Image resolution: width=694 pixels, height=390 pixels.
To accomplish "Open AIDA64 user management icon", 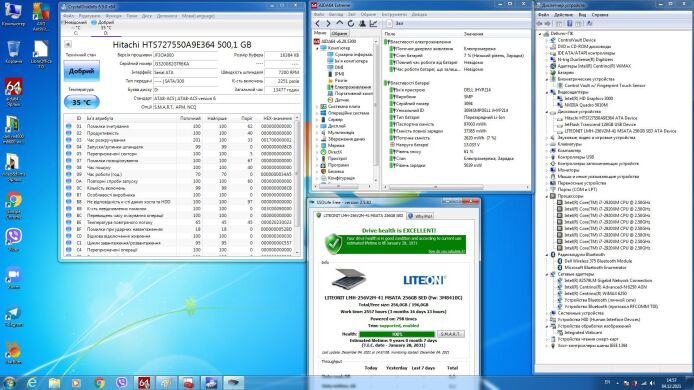I will click(362, 23).
